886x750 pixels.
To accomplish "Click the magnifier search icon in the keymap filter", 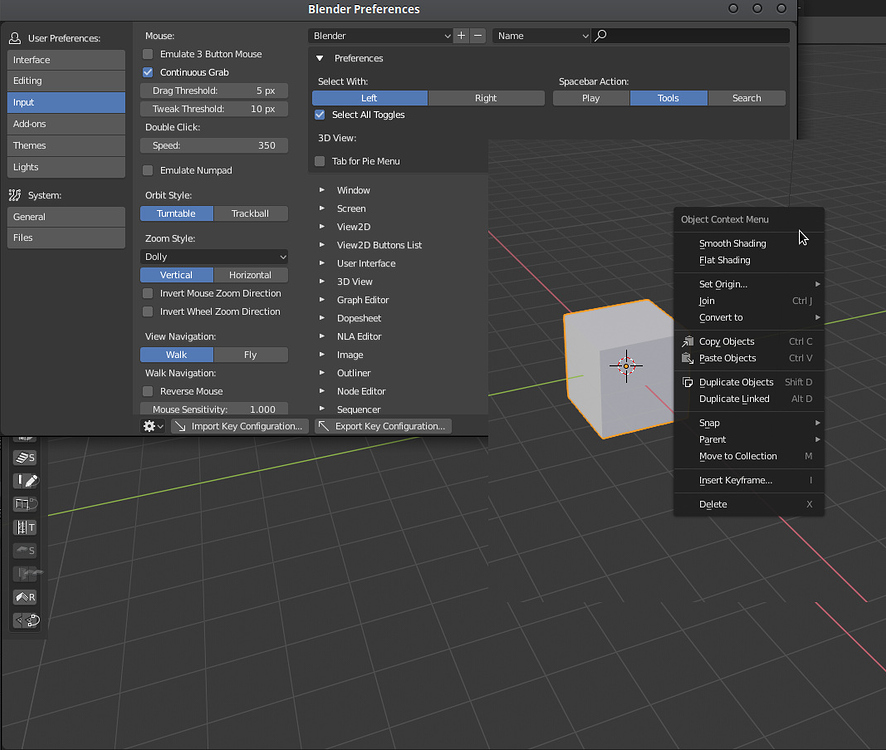I will 600,34.
